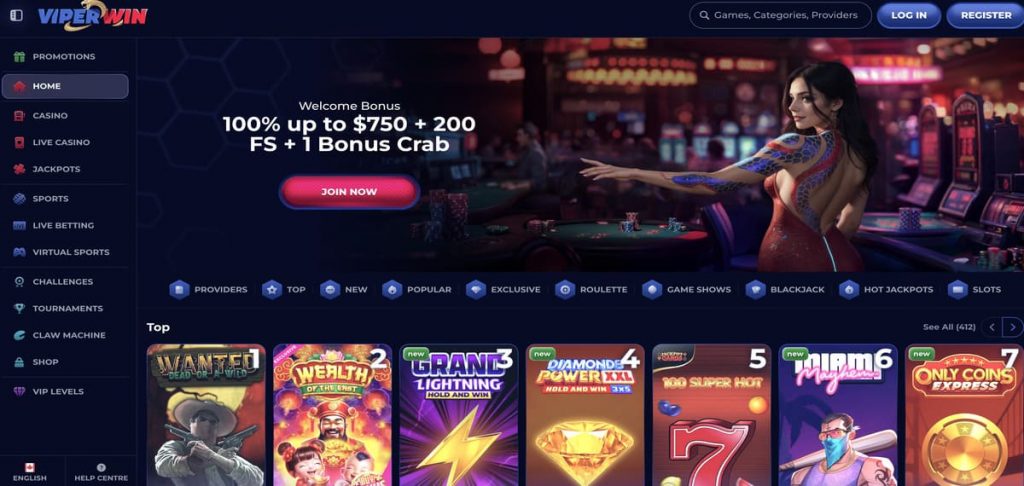Focus the Games, Categories, Providers search field
Viewport: 1024px width, 486px height.
780,15
